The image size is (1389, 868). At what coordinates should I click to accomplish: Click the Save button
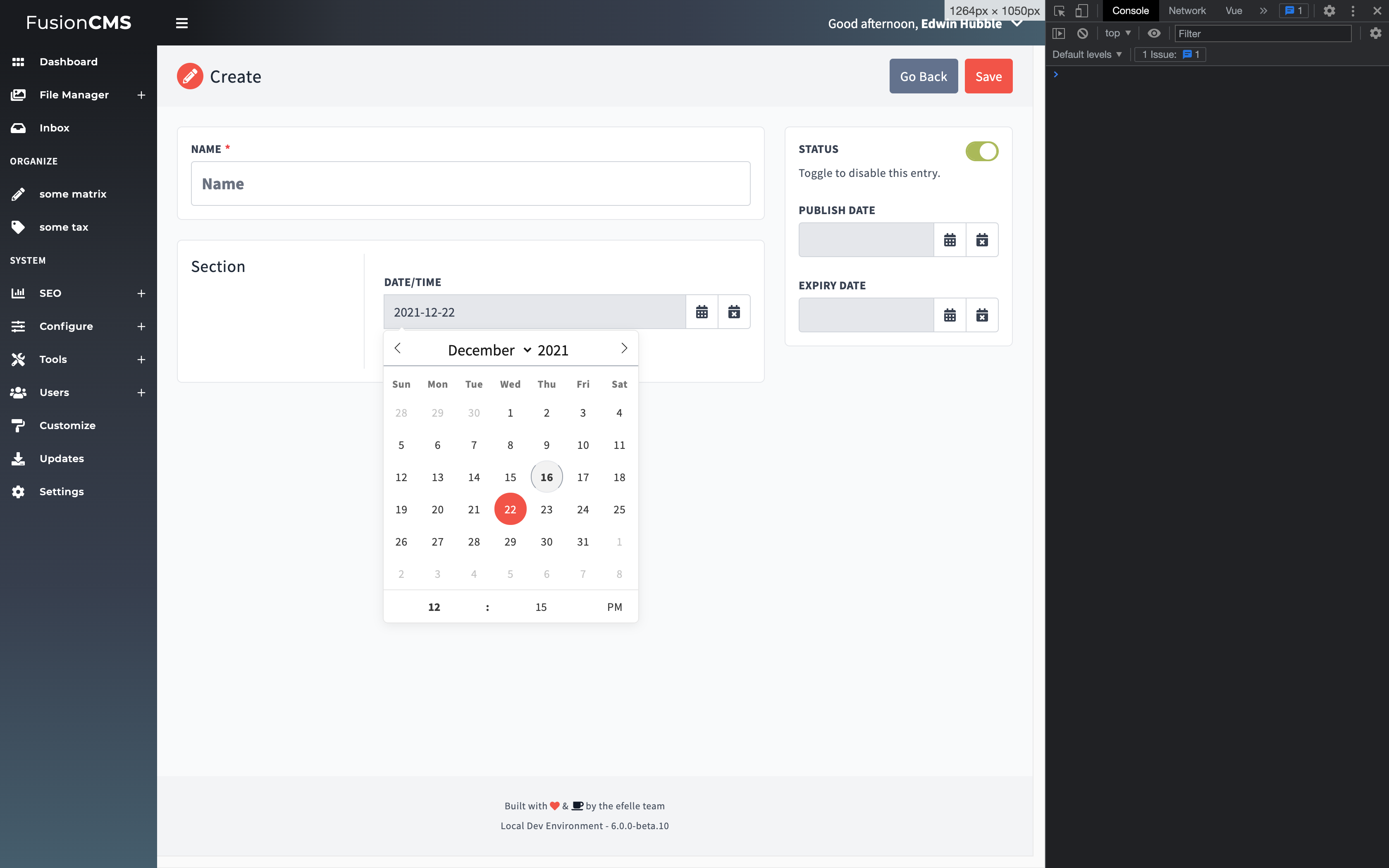[x=988, y=76]
